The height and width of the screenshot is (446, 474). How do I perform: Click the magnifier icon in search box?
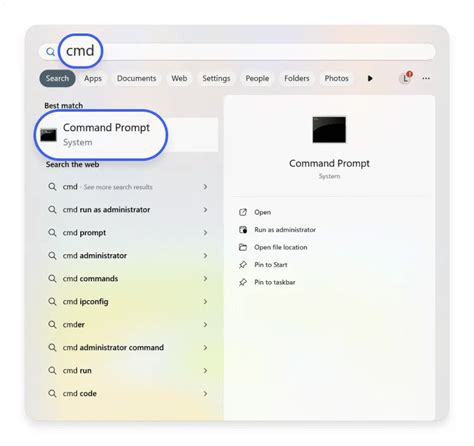[x=50, y=52]
